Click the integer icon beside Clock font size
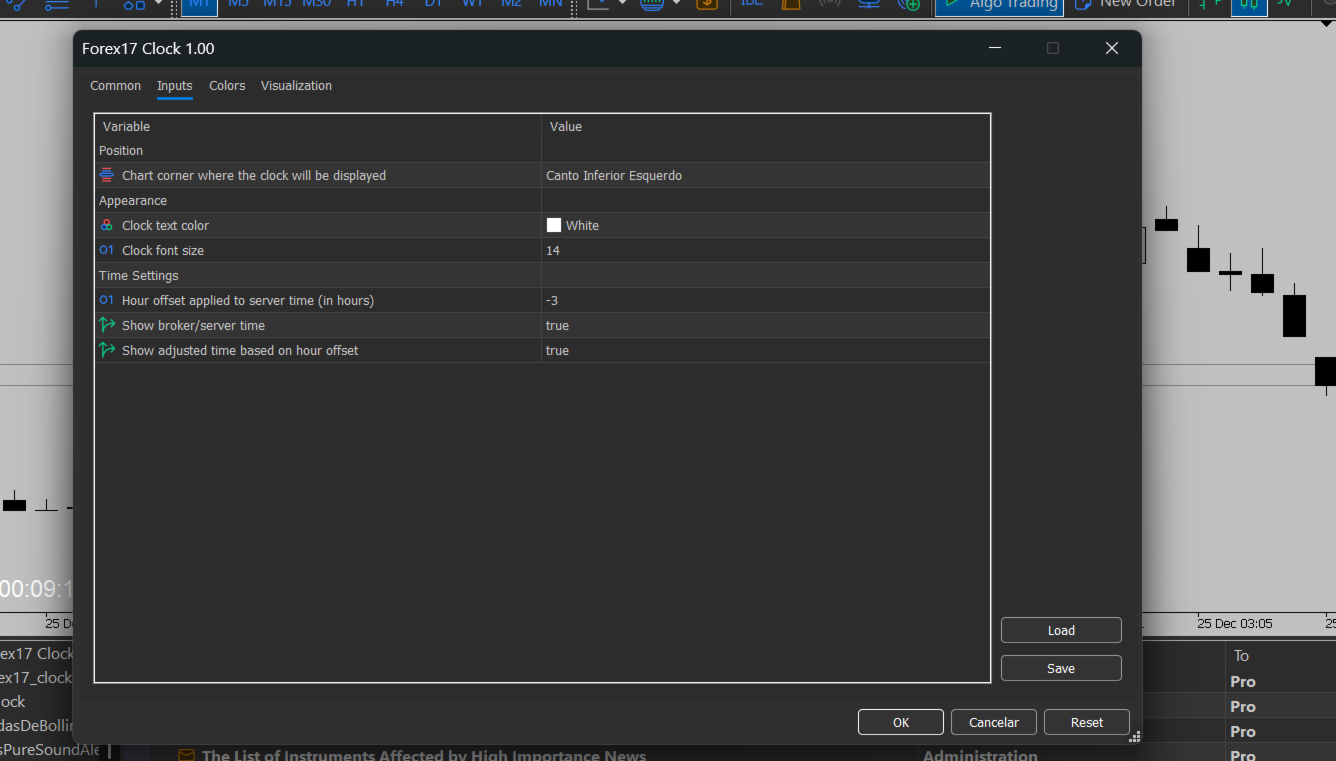This screenshot has height=761, width=1336. point(107,250)
